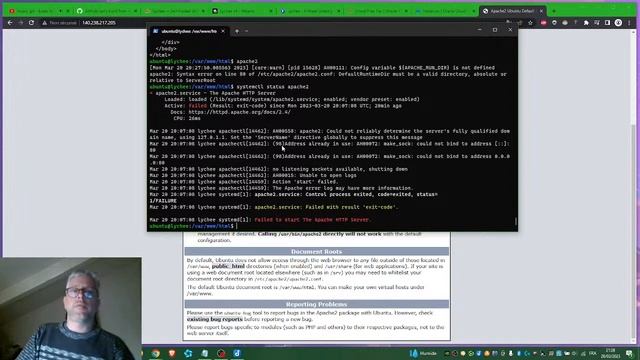Open the Not secure site info indicator
The width and height of the screenshot is (640, 360).
pyautogui.click(x=59, y=23)
